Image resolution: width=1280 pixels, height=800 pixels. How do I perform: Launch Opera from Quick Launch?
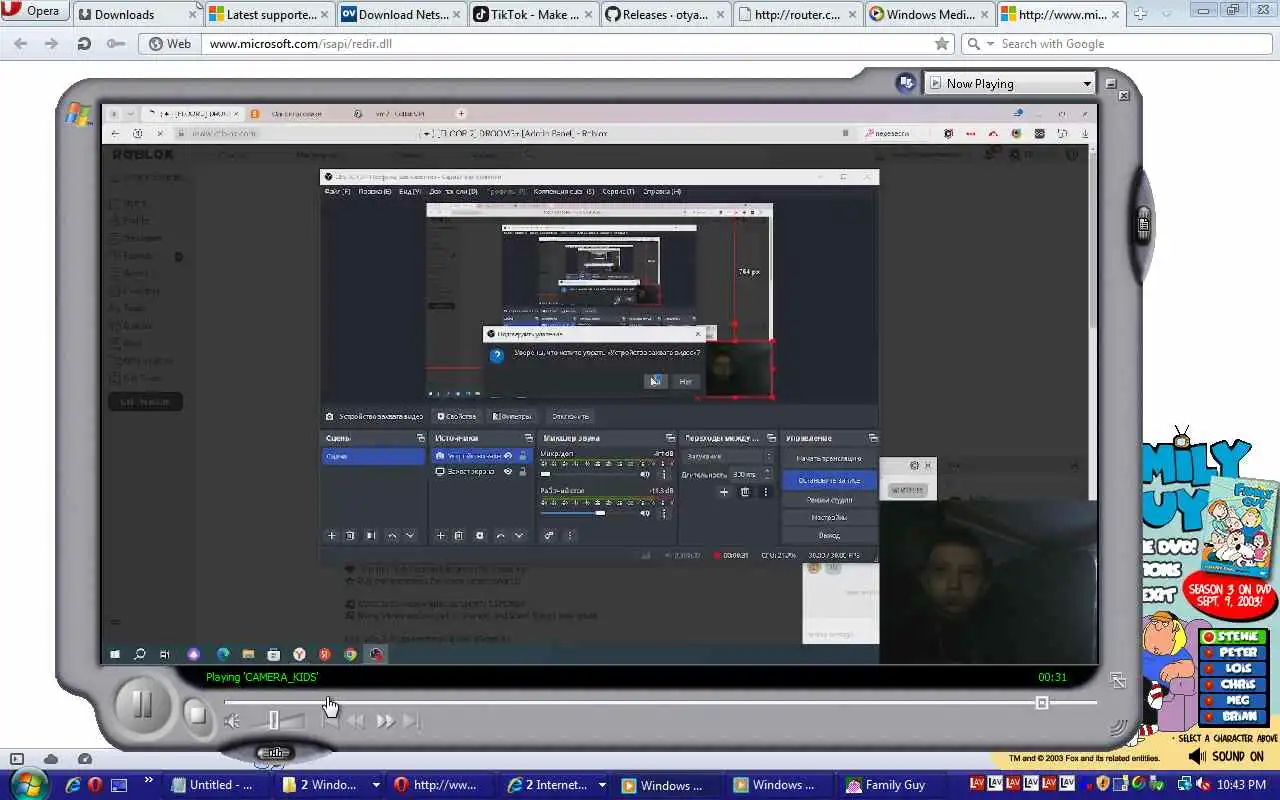(96, 785)
